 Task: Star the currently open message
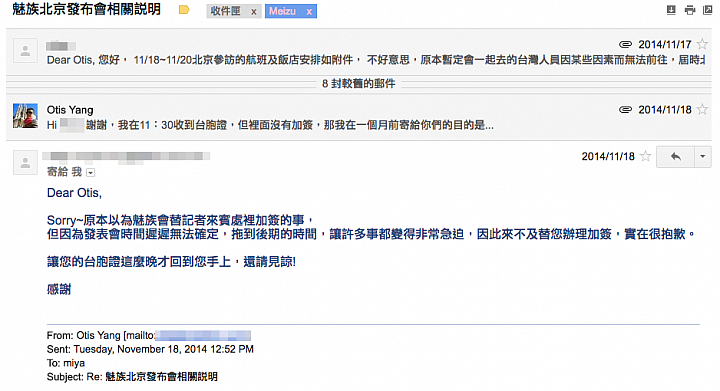click(x=646, y=156)
